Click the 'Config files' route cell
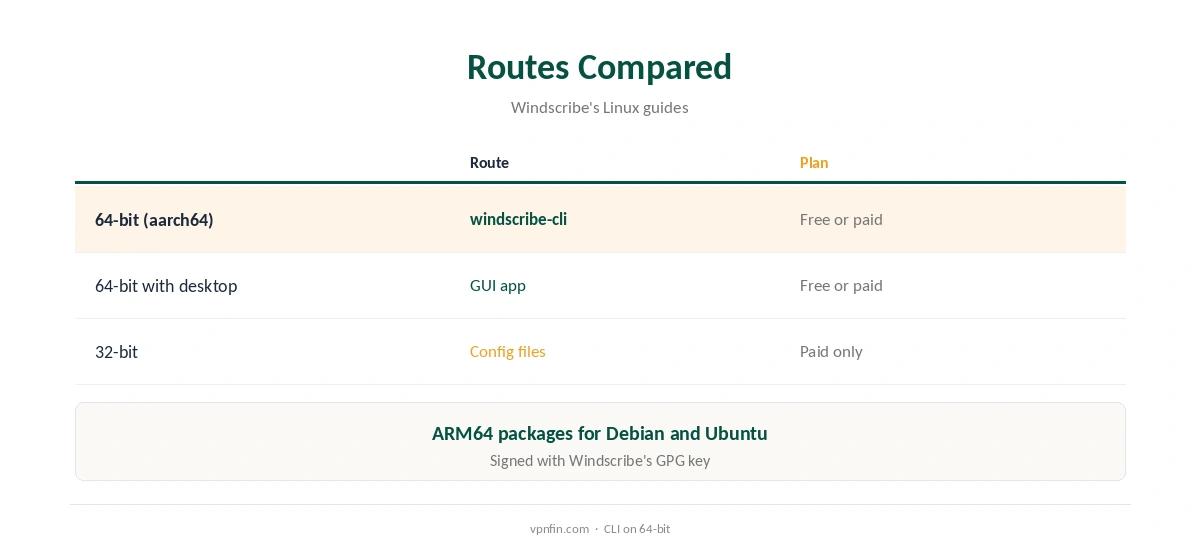 (508, 351)
